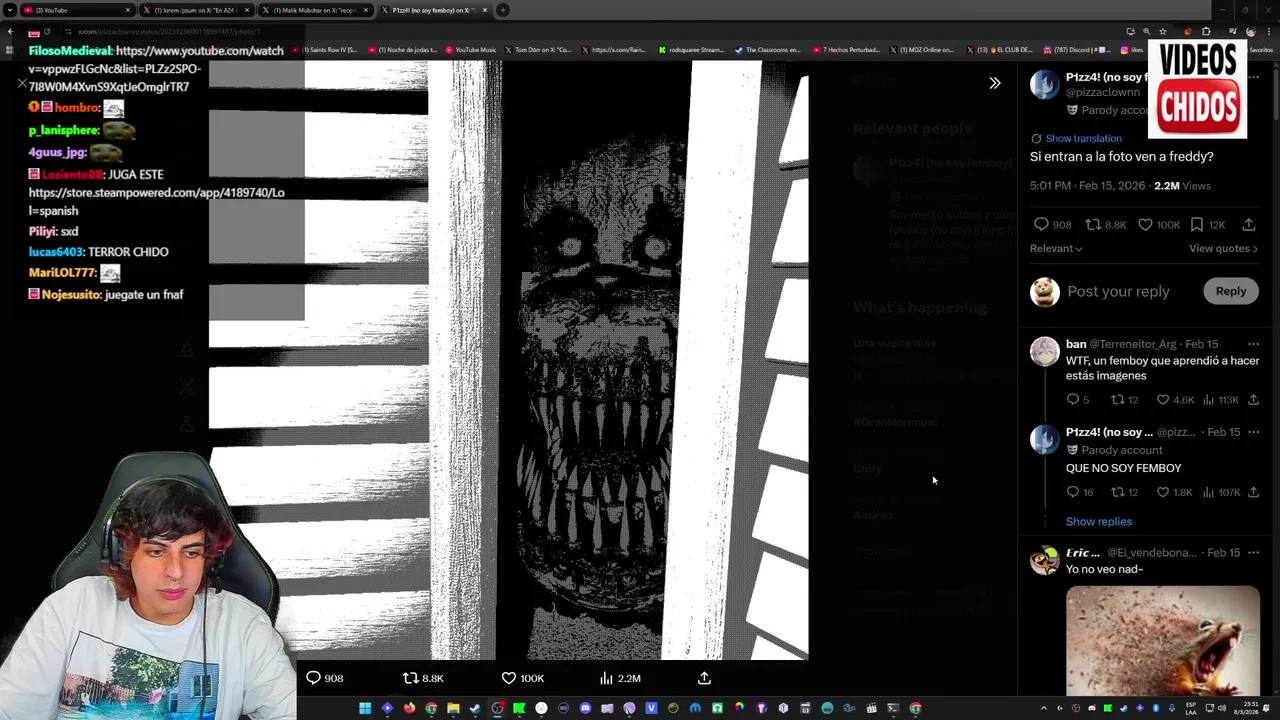Open pizzaclownn's avatar on main post
This screenshot has width=1280, height=720.
click(1045, 85)
